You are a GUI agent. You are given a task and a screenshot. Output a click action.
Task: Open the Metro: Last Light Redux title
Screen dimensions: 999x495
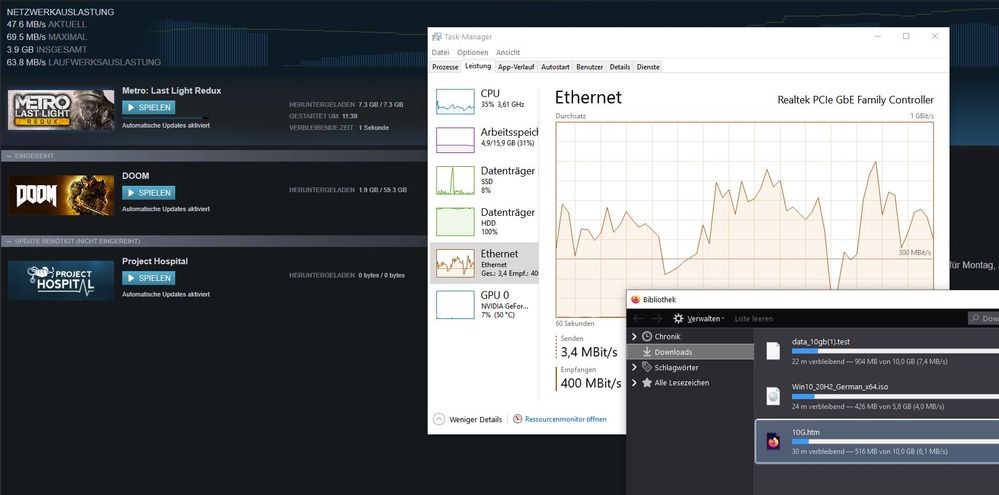(171, 90)
